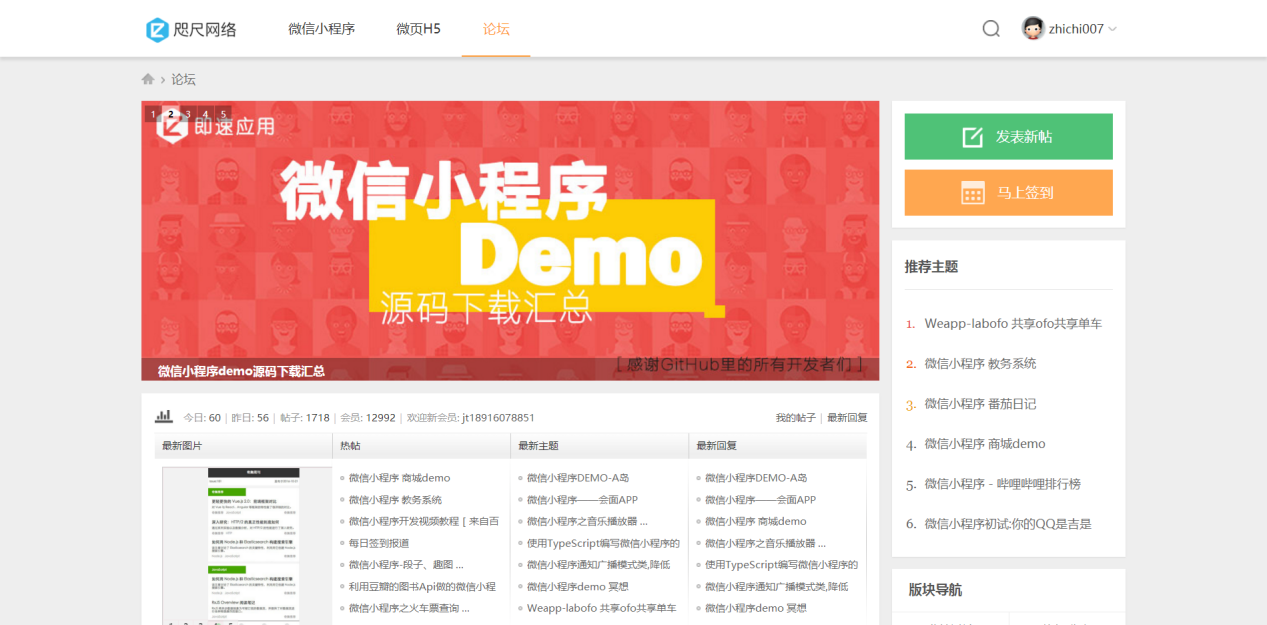Click the home breadcrumb icon
This screenshot has width=1267, height=625.
(148, 79)
